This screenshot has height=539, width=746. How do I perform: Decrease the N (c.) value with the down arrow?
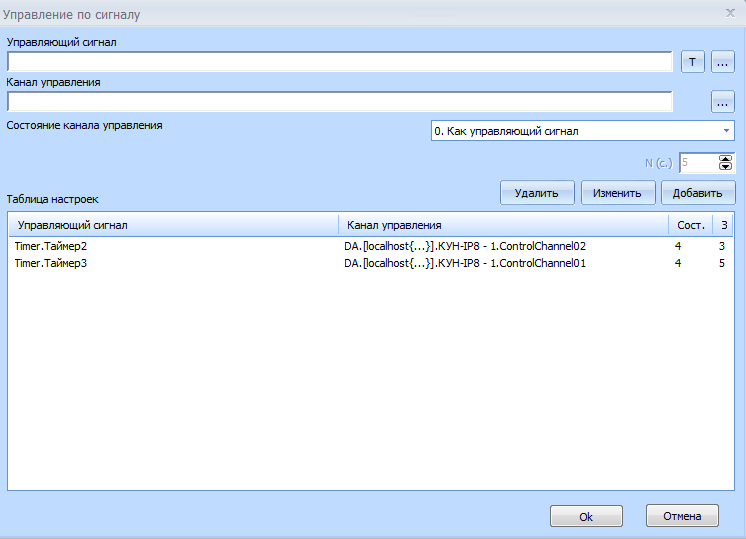[726, 166]
